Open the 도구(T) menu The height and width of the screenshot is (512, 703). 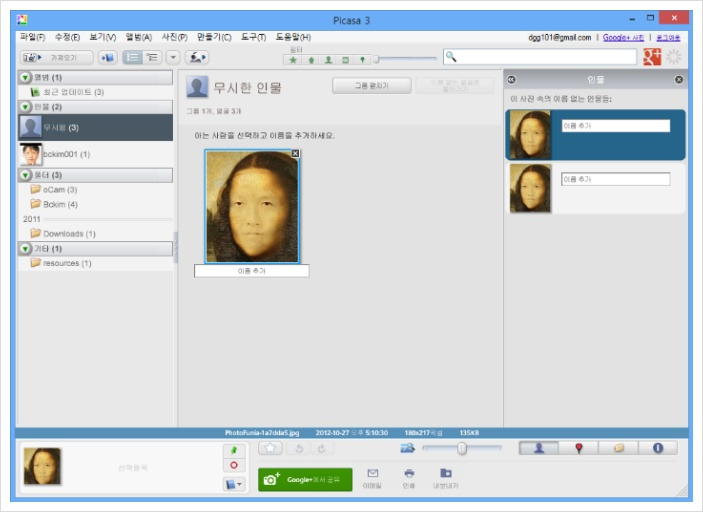point(253,37)
